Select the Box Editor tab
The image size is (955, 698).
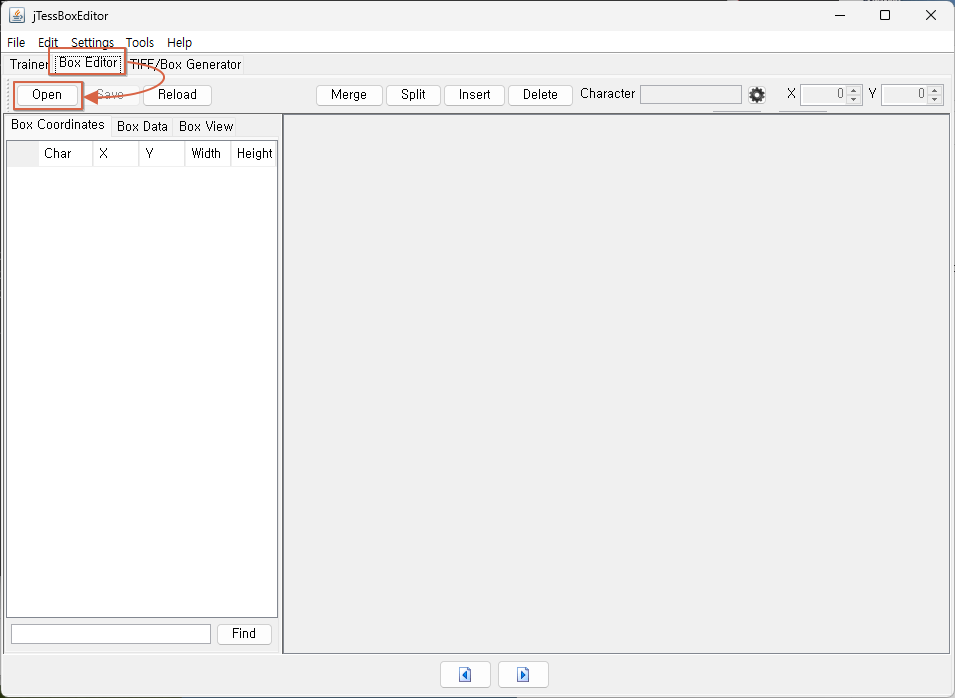click(88, 63)
